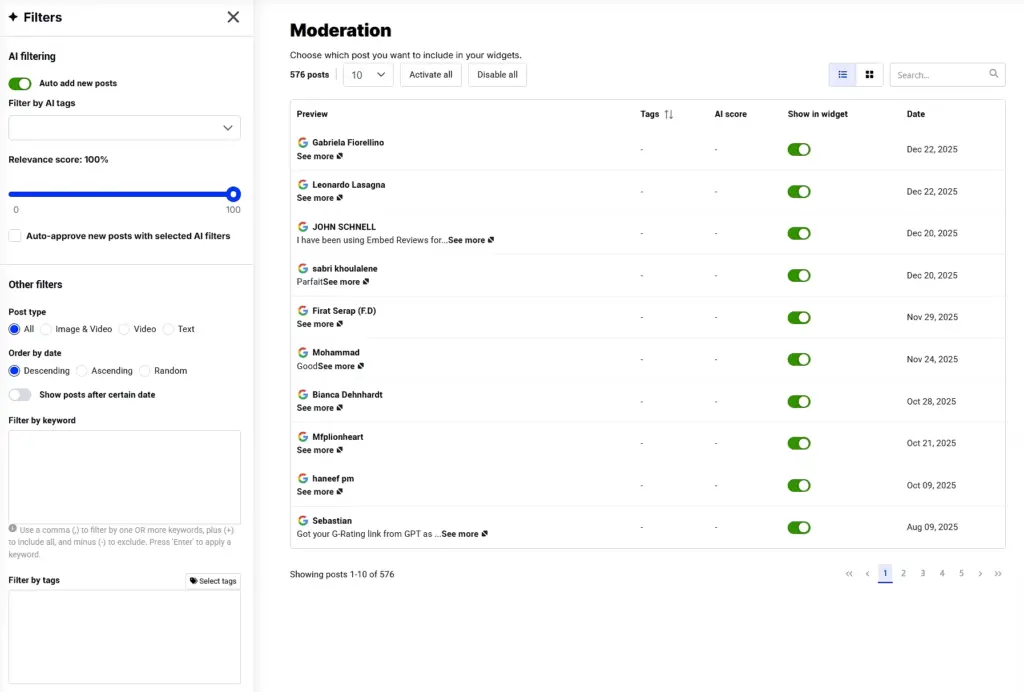Select the Video post type radio
The height and width of the screenshot is (692, 1024).
coord(123,329)
